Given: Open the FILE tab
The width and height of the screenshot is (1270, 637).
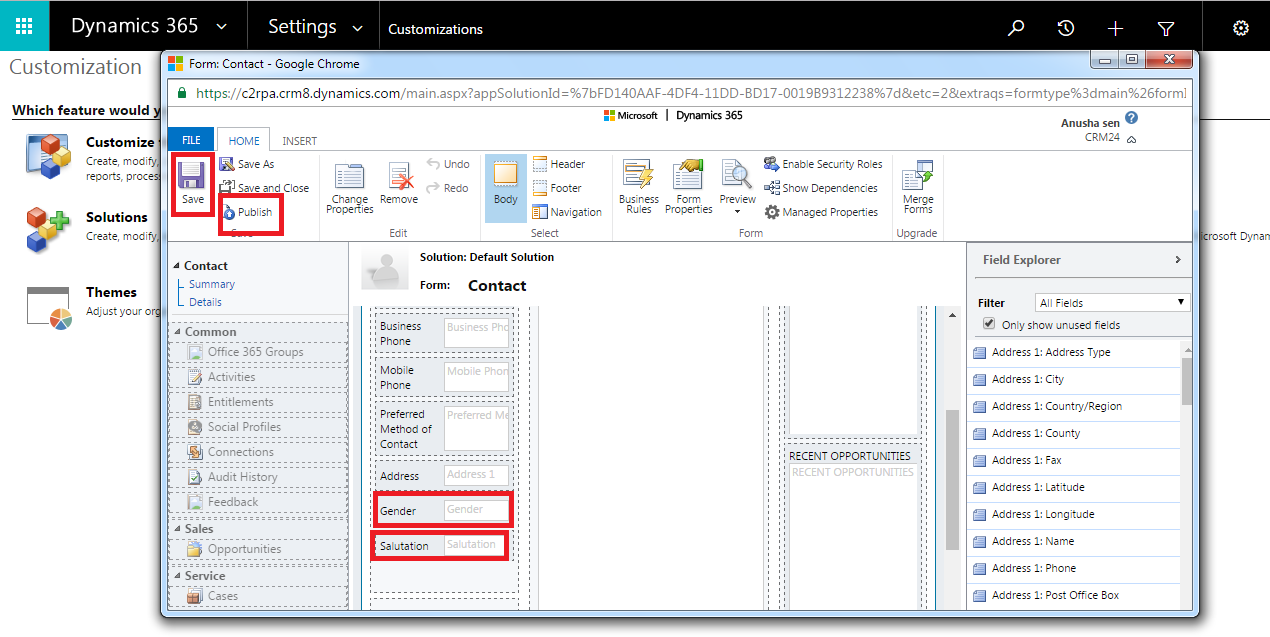Looking at the screenshot, I should coord(191,141).
